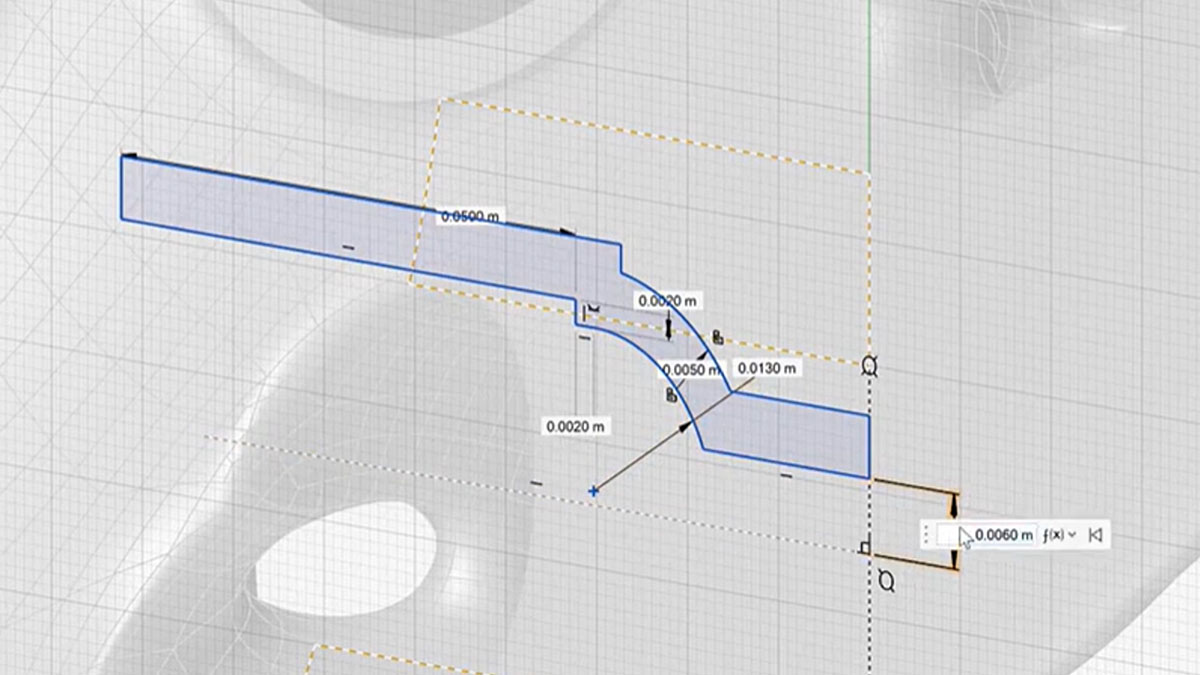Click the lower-left 0.0020 m dimension label

[x=575, y=426]
